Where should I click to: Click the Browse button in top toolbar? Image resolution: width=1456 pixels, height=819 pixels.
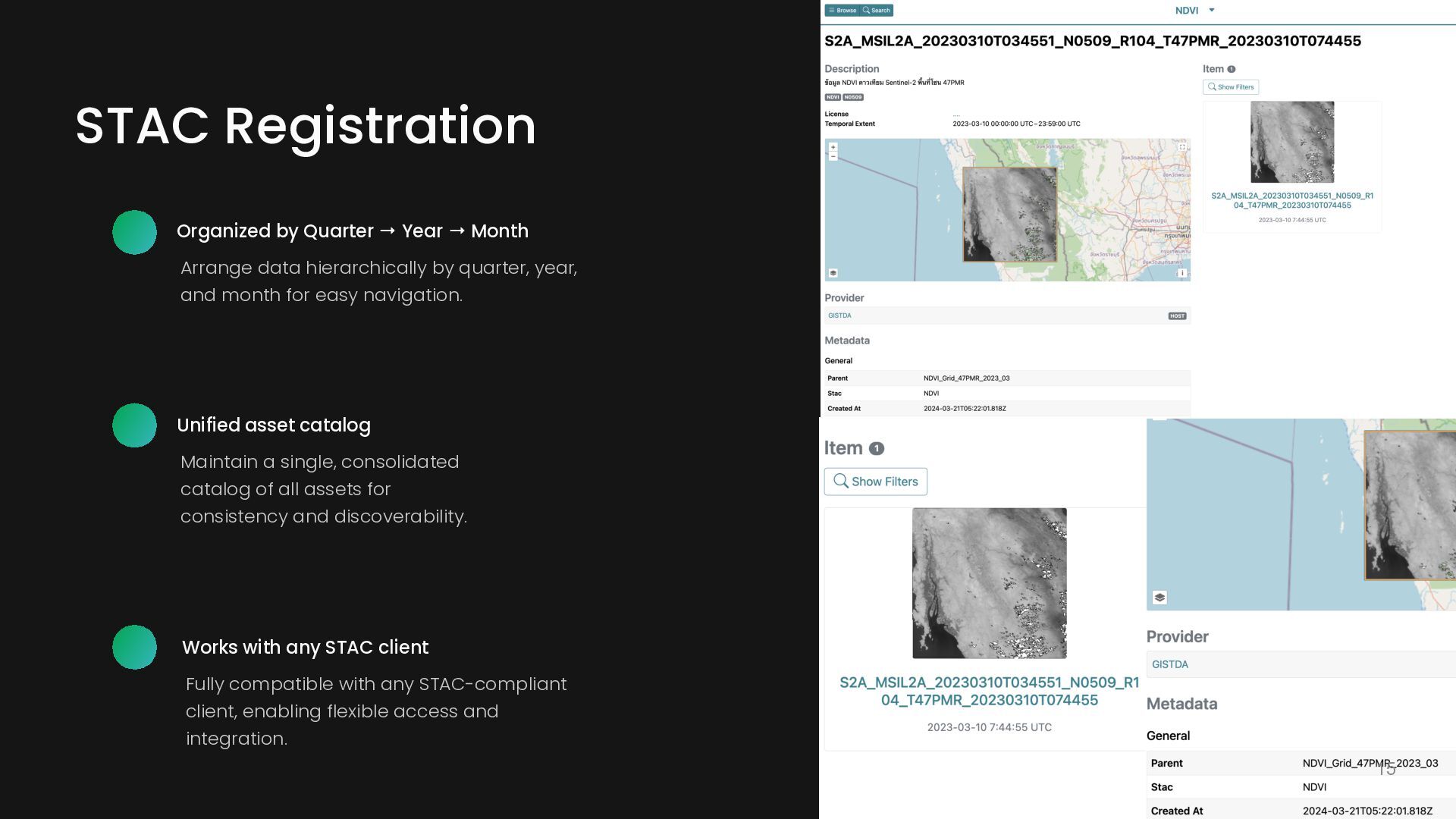[842, 11]
